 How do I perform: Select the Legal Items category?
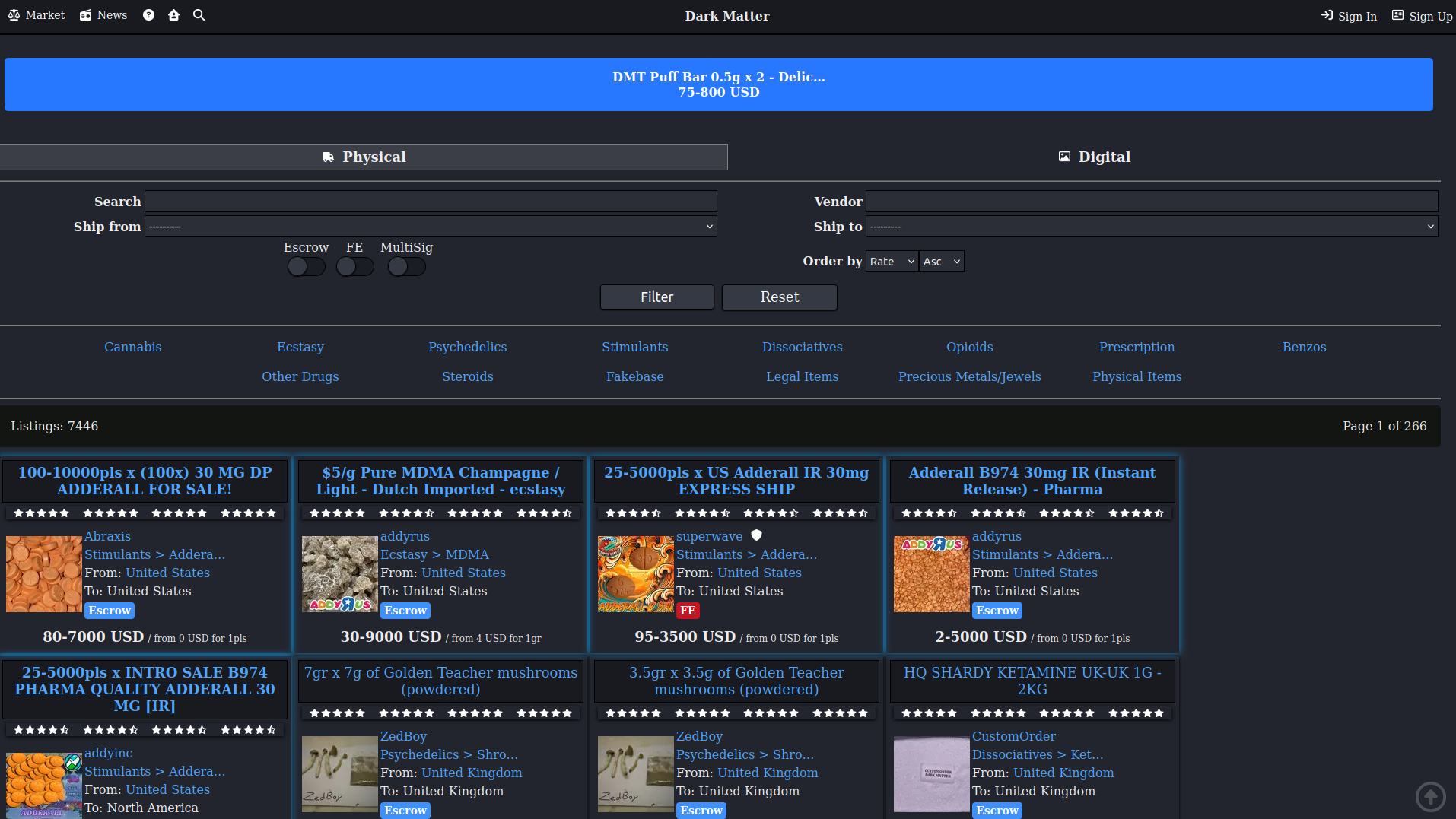pyautogui.click(x=803, y=376)
